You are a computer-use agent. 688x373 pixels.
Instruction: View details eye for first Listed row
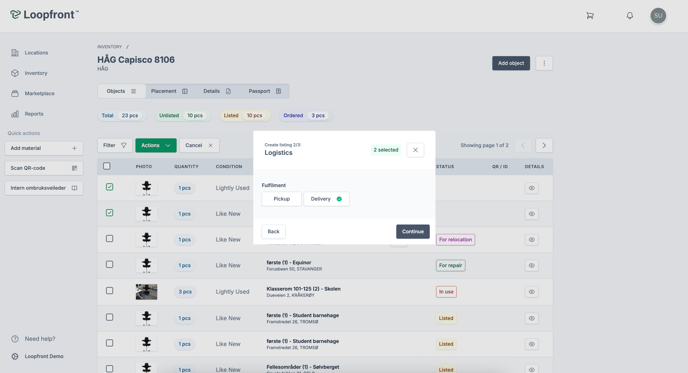(531, 319)
